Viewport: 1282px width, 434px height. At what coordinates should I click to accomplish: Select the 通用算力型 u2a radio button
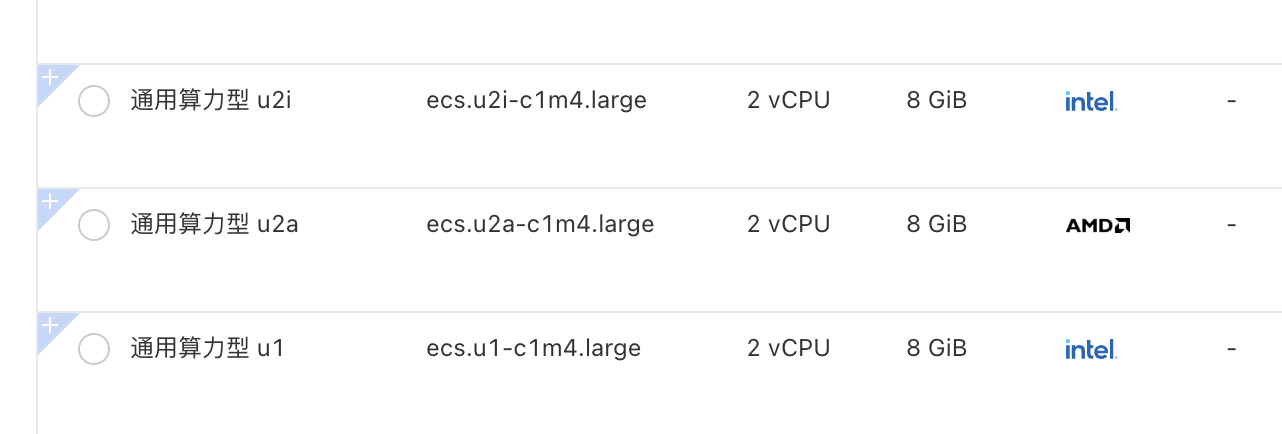[x=94, y=225]
